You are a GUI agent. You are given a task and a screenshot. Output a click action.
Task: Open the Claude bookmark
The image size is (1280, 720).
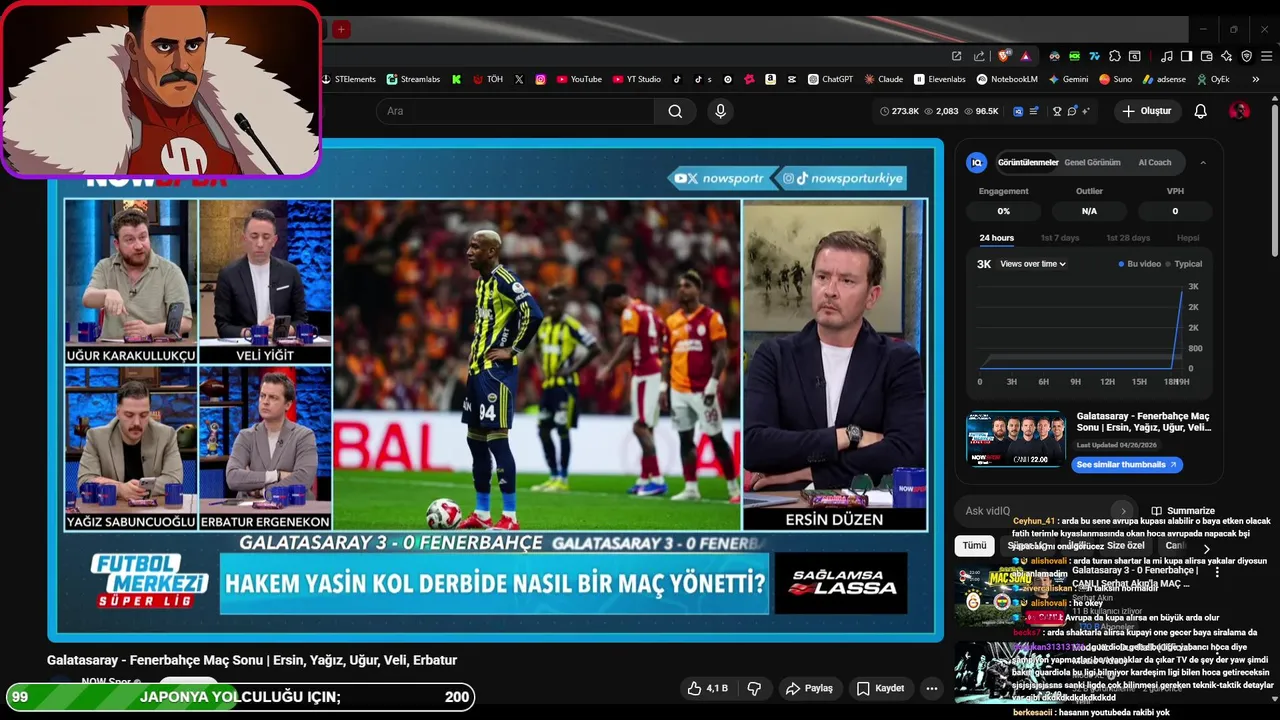(884, 79)
